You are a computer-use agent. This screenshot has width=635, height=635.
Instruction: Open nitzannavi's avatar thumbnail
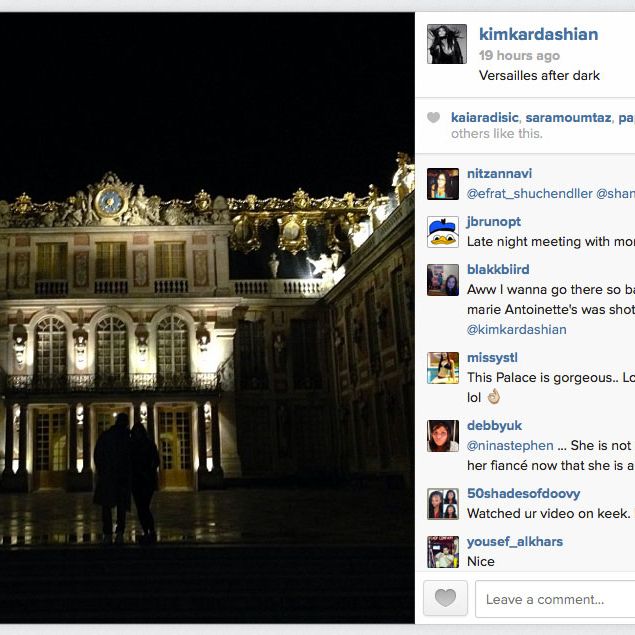443,184
